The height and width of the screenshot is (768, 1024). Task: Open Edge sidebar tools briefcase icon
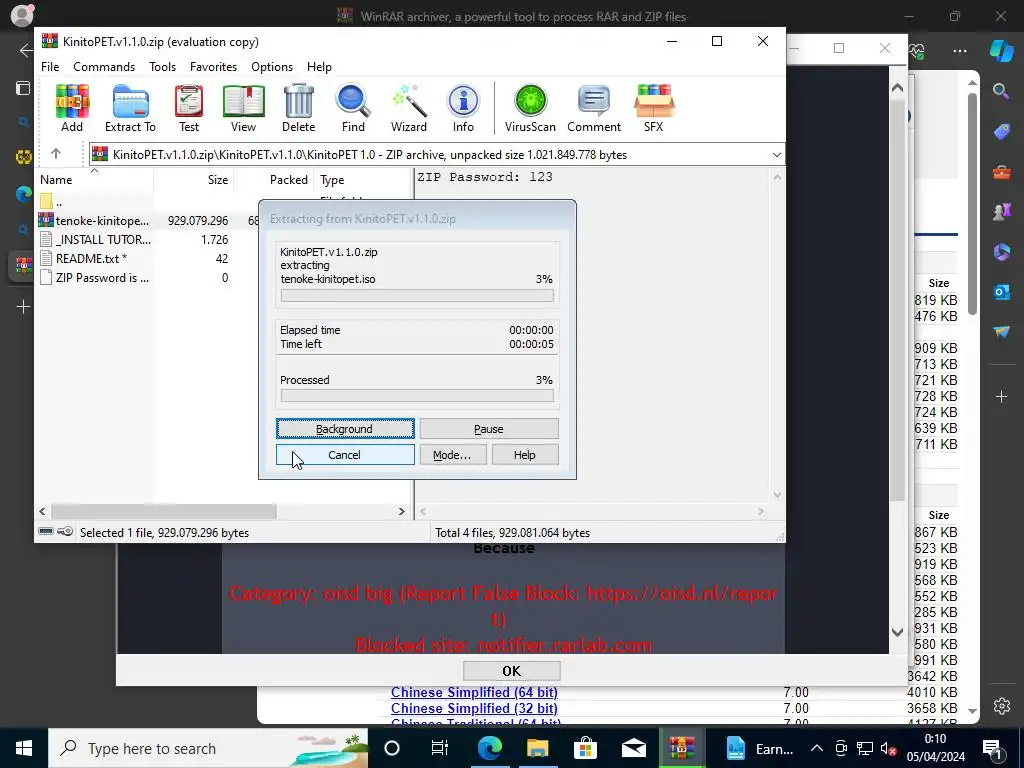[1001, 172]
